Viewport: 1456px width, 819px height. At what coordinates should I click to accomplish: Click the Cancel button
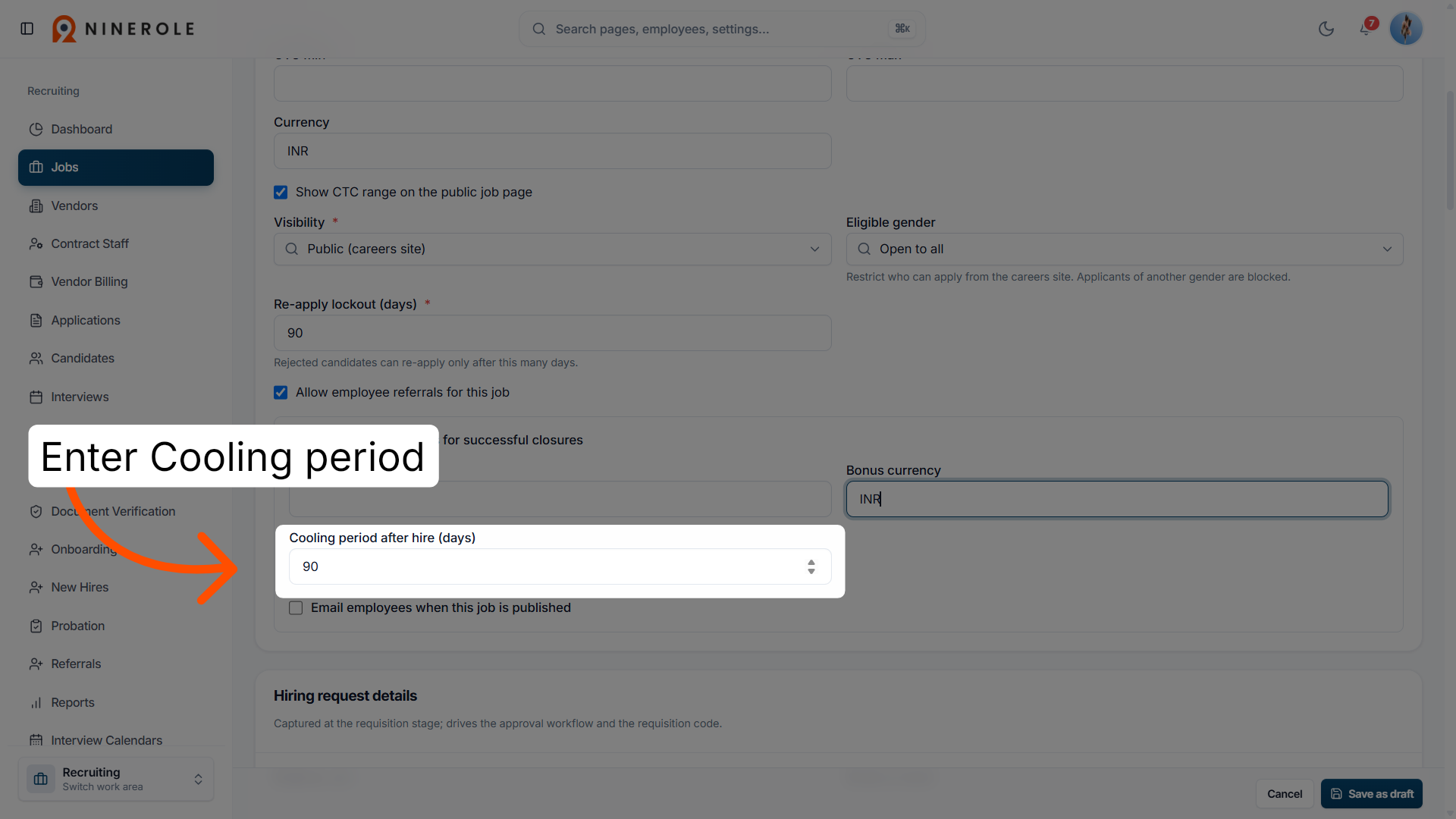tap(1285, 794)
